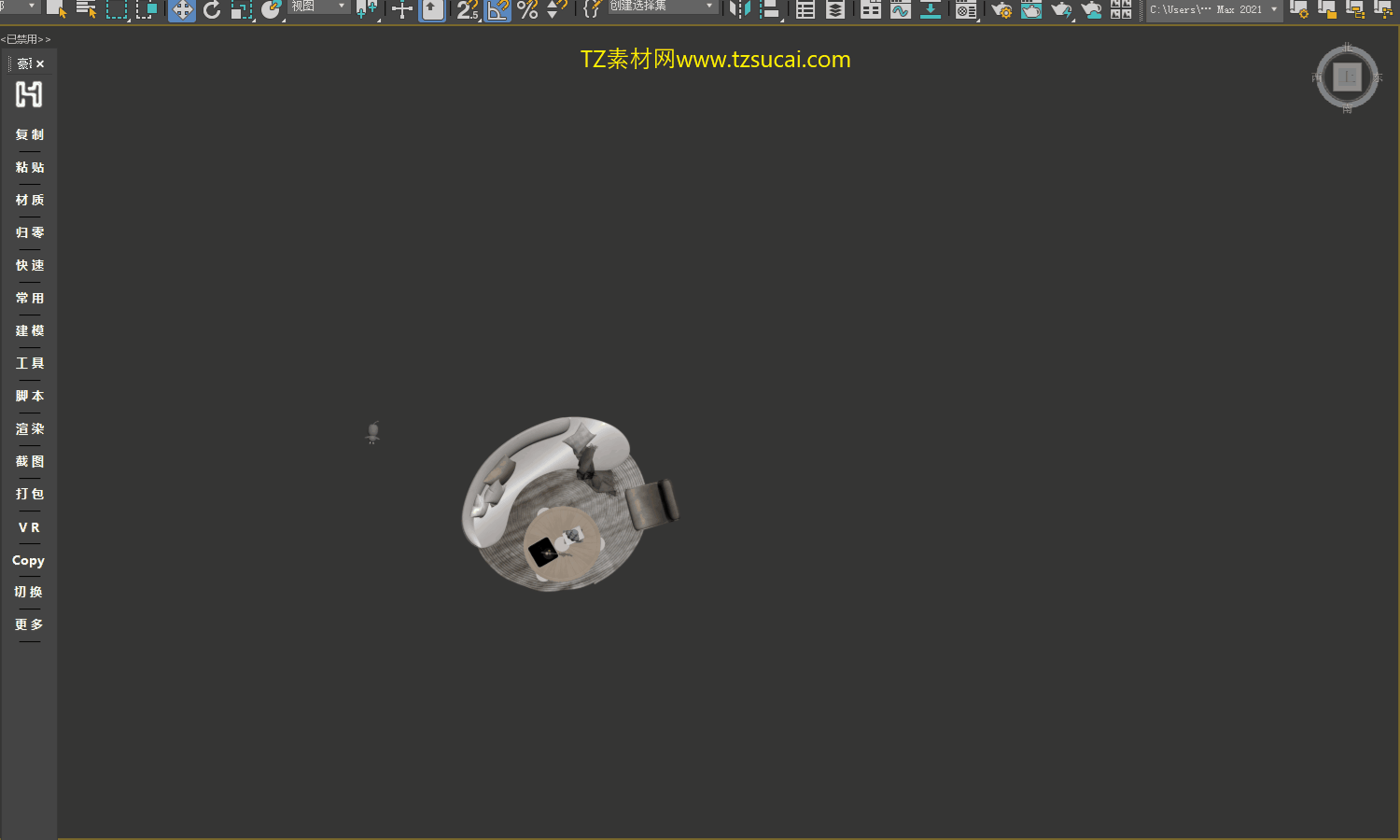The image size is (1400, 840).
Task: Click the 切换 (Switch) button
Action: click(29, 592)
